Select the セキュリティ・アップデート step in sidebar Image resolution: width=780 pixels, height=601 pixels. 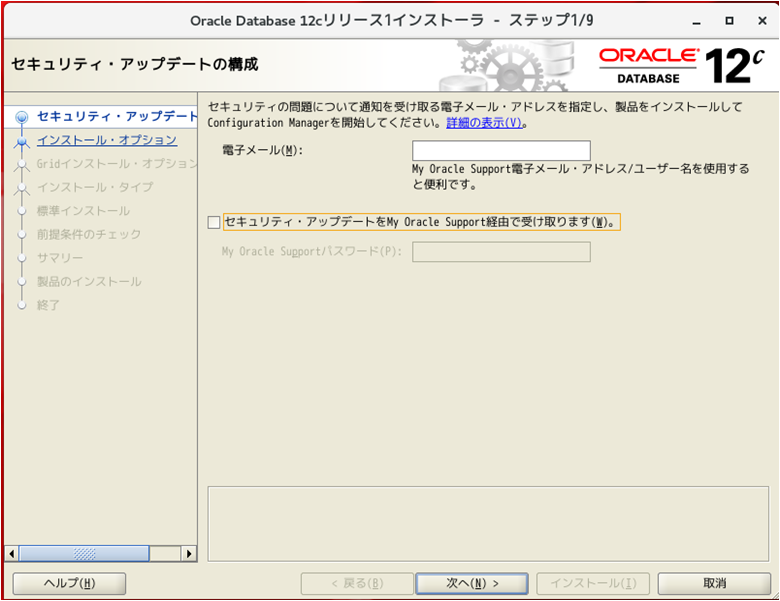point(117,116)
